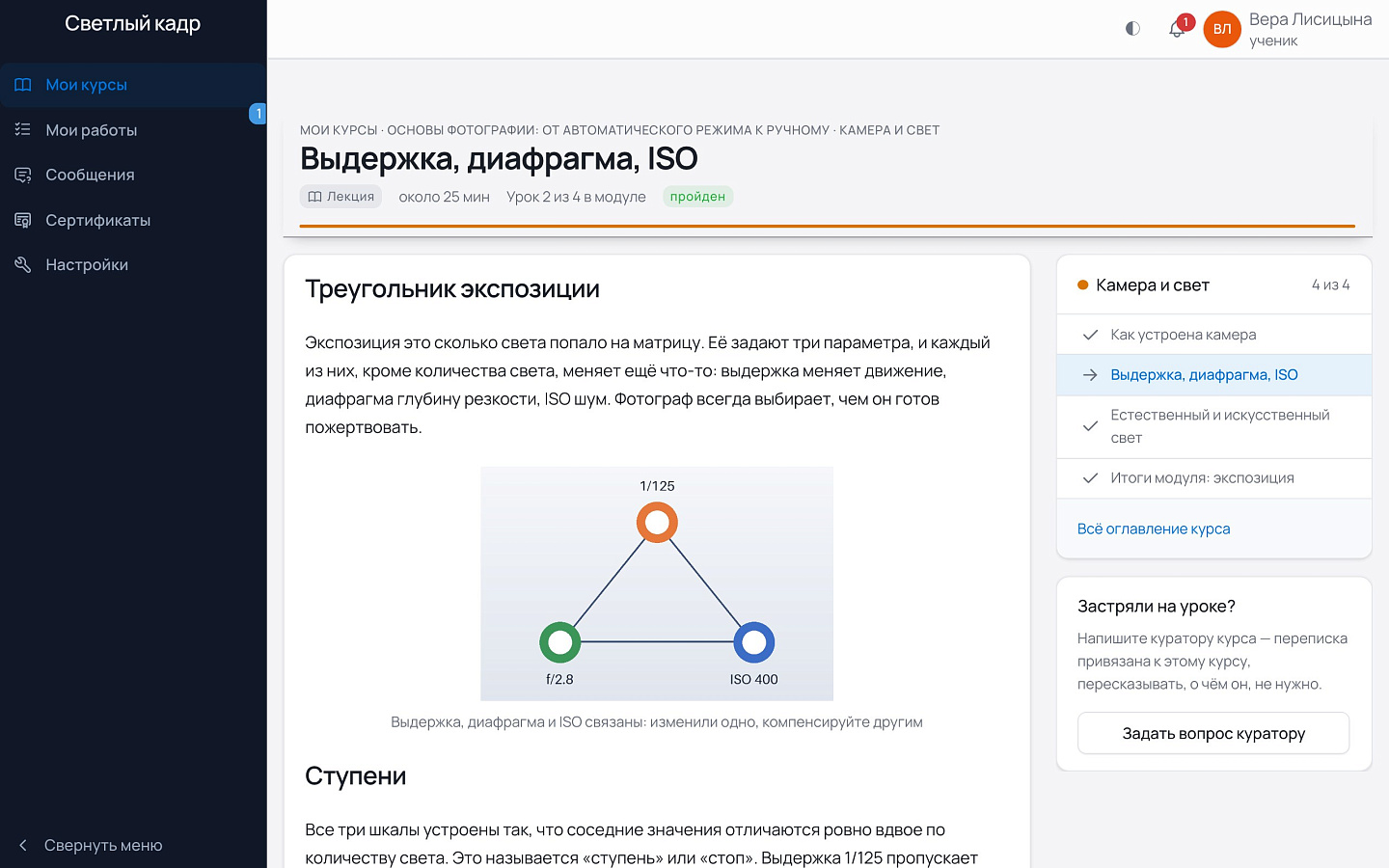This screenshot has width=1389, height=868.
Task: Click the green f/2.8 aperture node
Action: 560,642
